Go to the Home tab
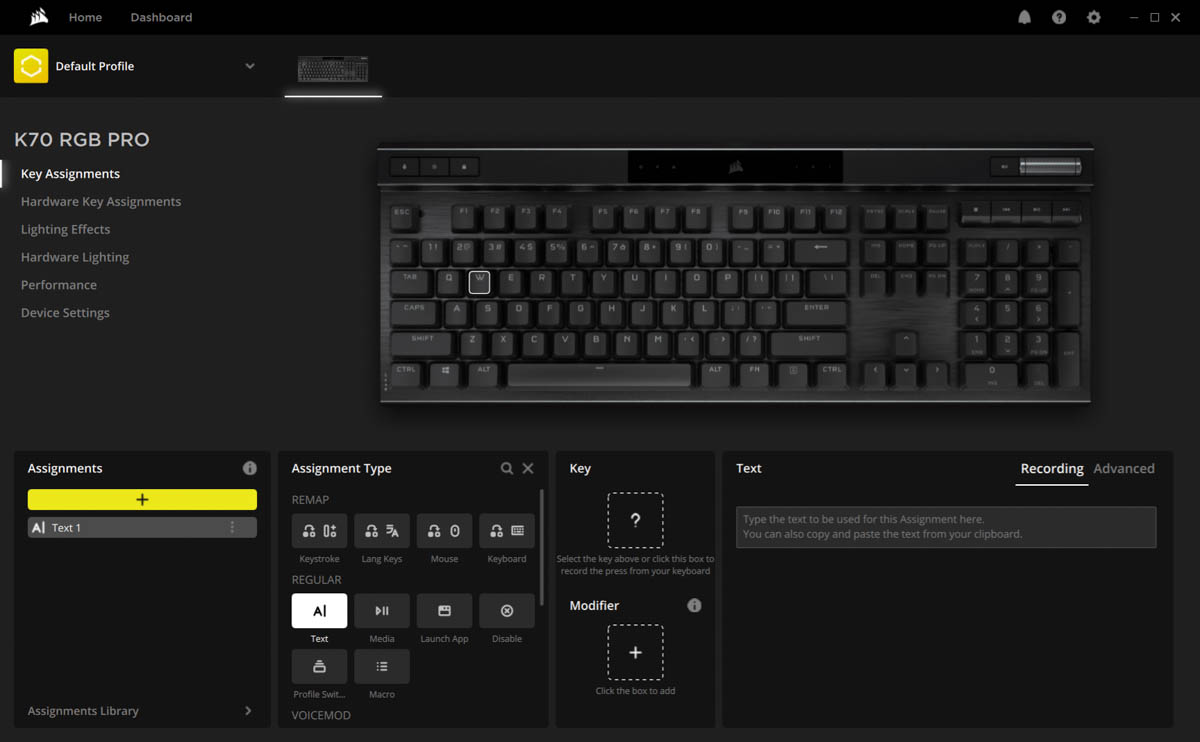Viewport: 1200px width, 742px height. point(85,17)
